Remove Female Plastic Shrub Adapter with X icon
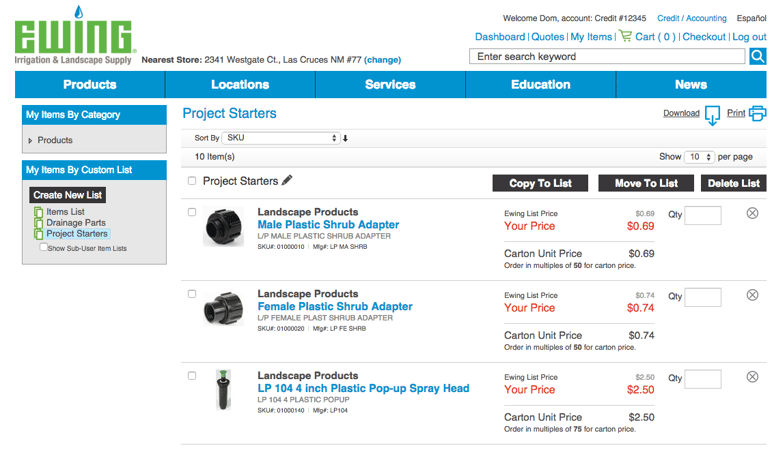 pos(752,295)
